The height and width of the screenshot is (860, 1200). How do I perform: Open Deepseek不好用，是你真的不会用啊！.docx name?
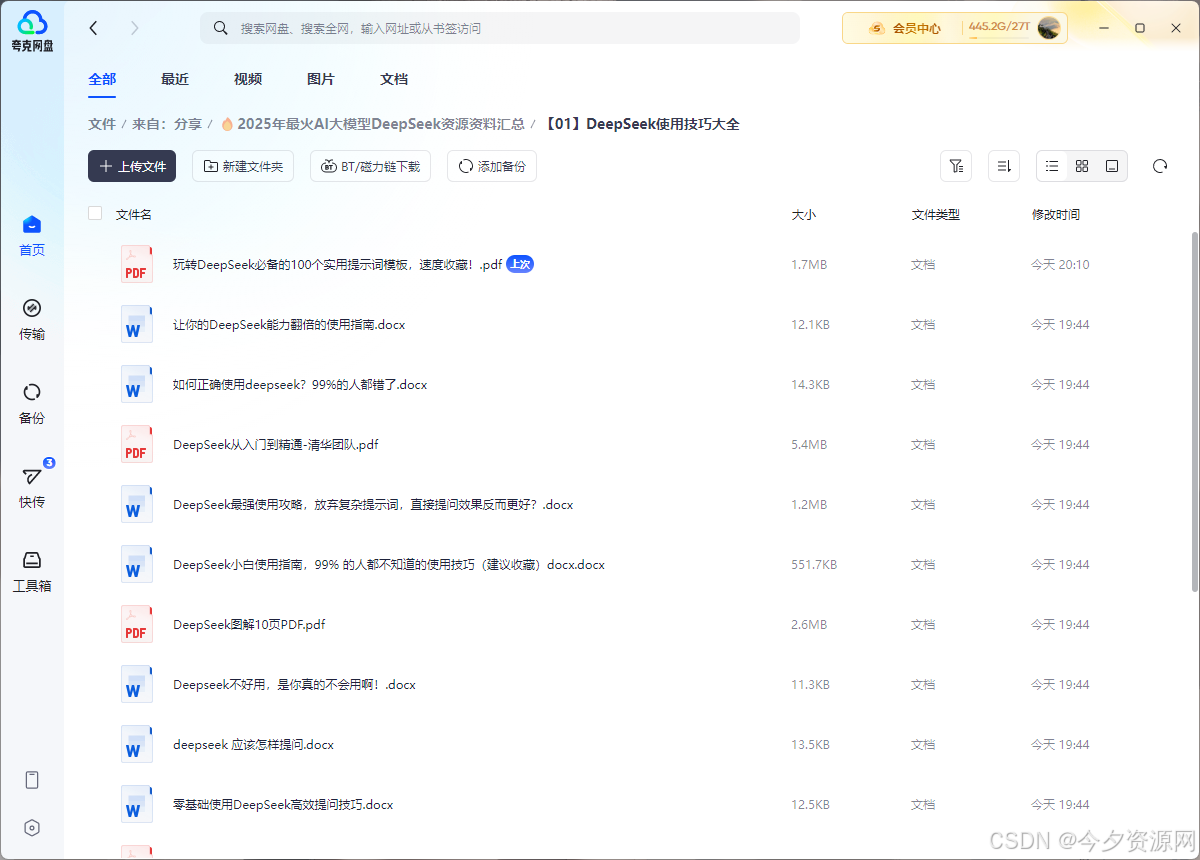[x=294, y=685]
